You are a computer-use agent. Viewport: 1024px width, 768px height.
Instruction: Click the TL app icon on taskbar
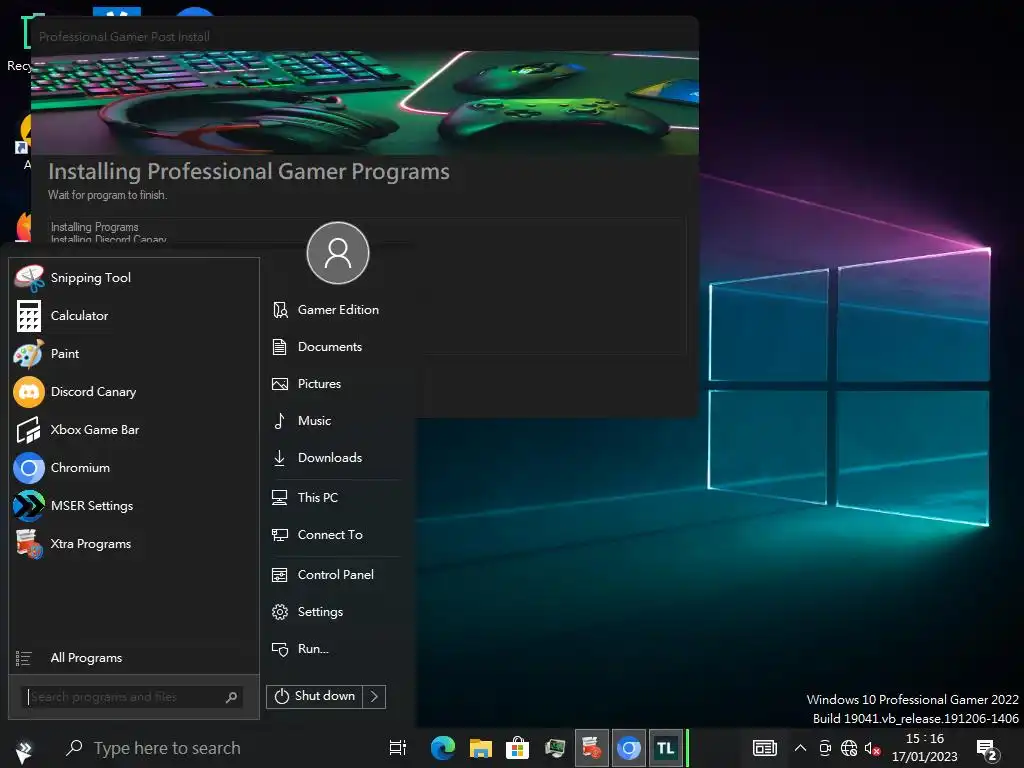(x=665, y=748)
